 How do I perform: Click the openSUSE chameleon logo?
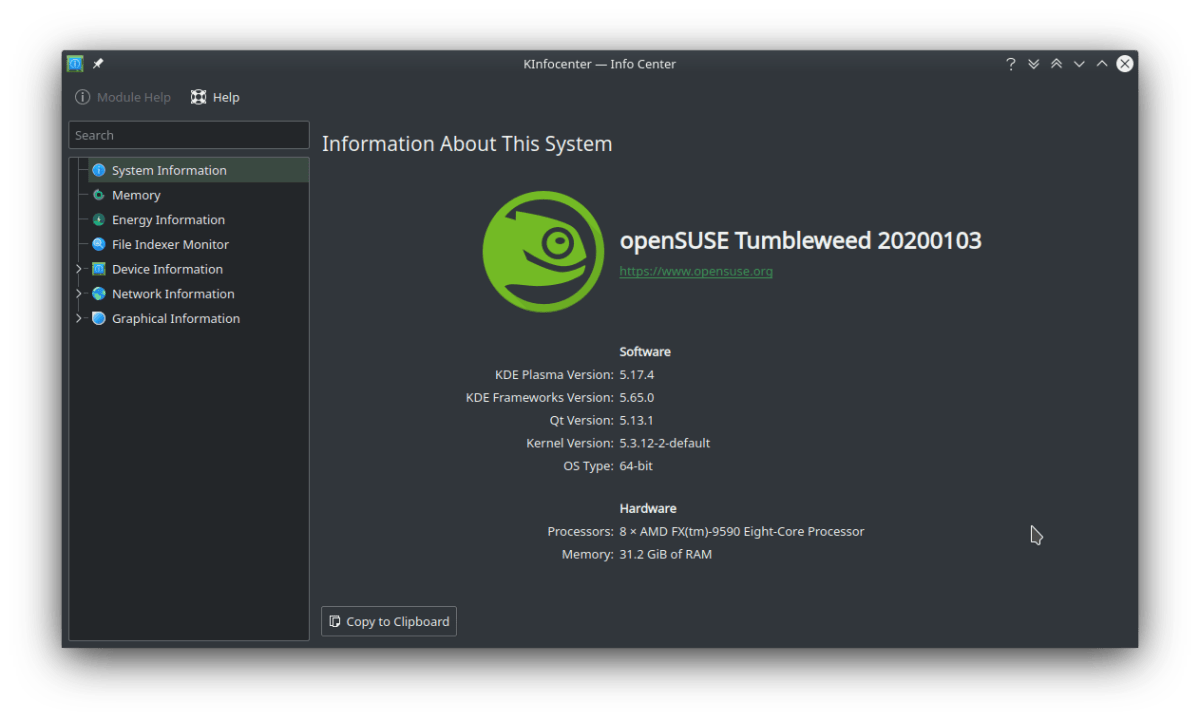pos(543,251)
